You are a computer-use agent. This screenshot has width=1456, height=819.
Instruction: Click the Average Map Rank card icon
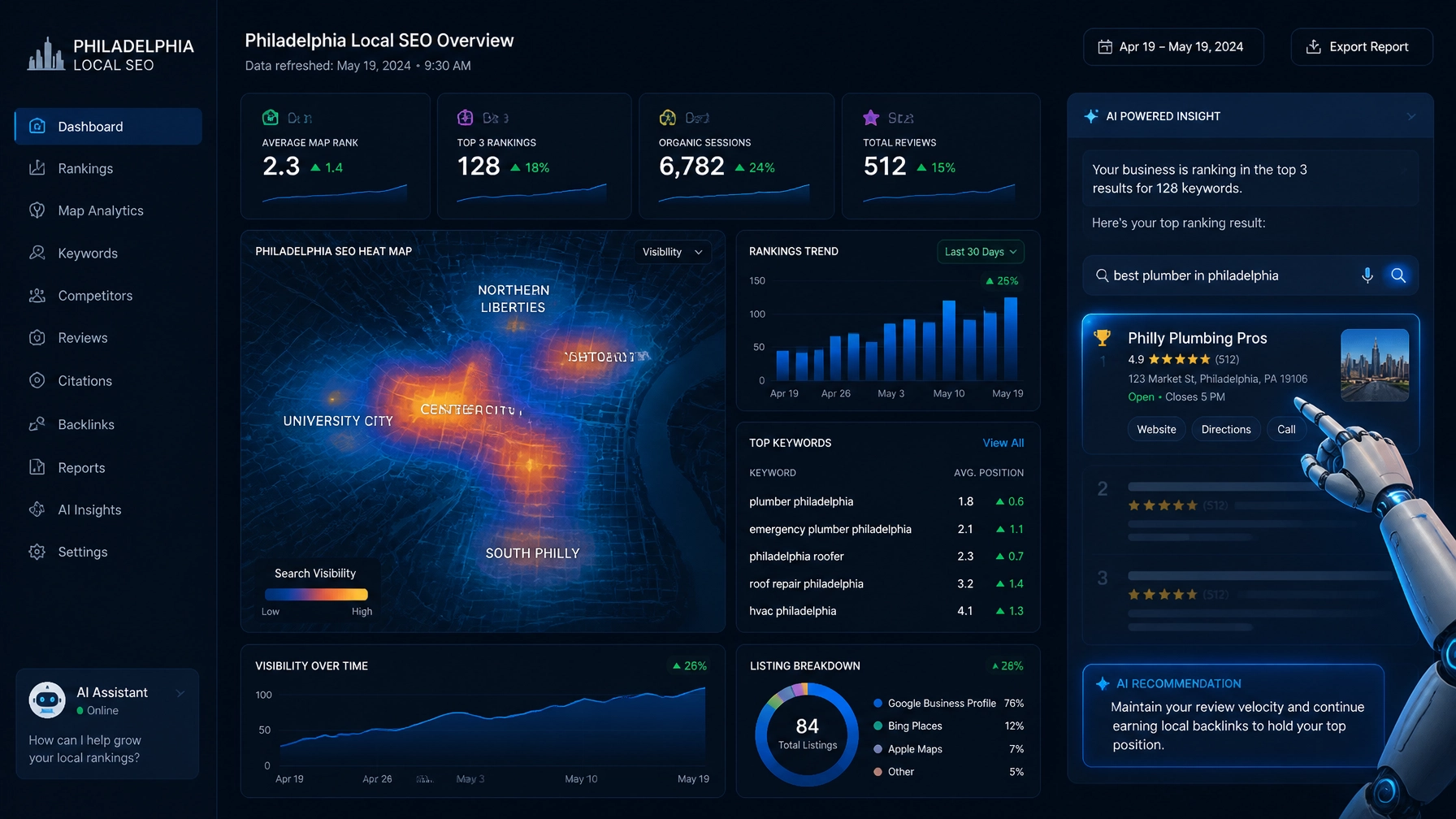(x=271, y=118)
